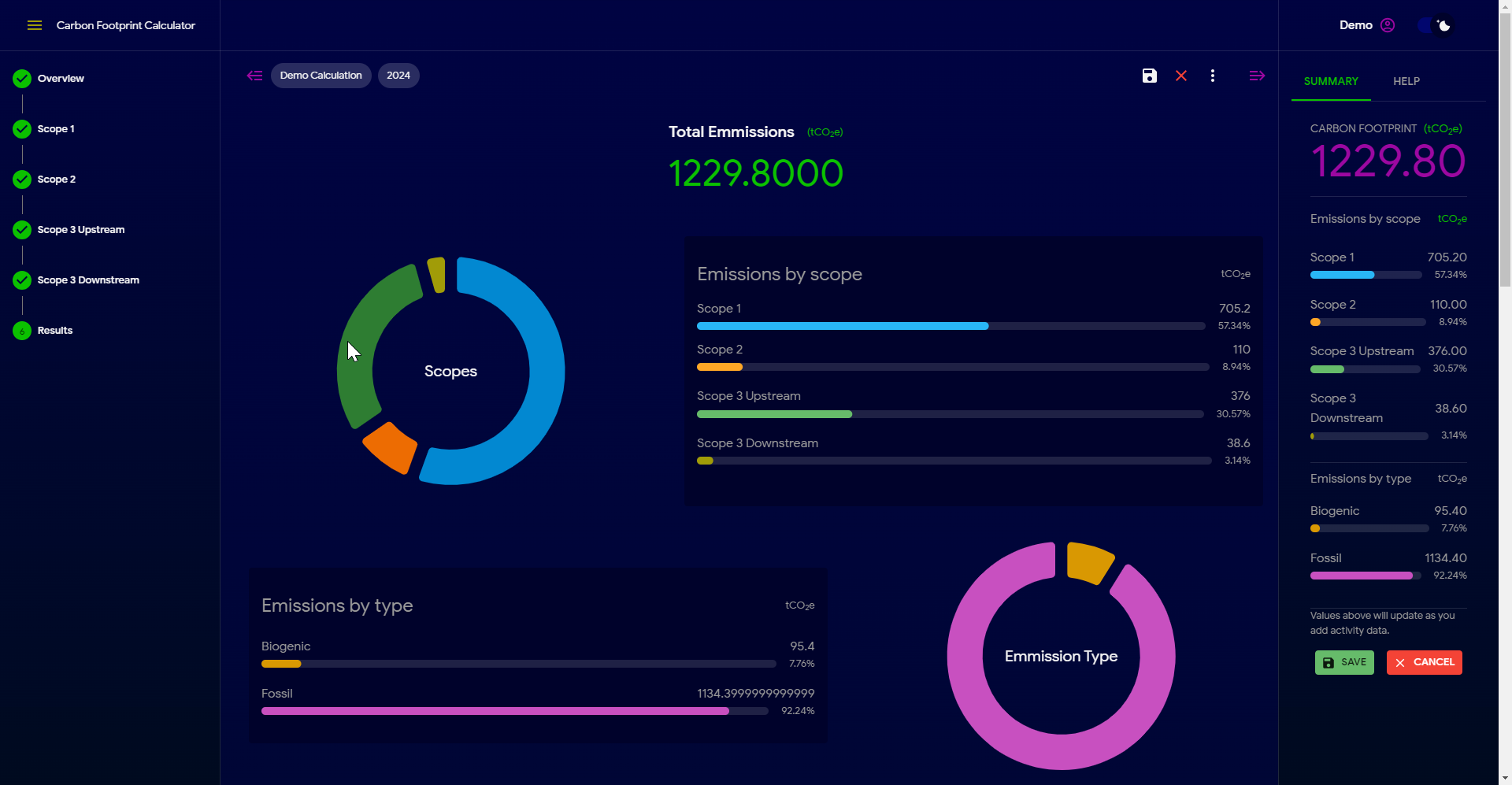Click the Results step number icon

pyautogui.click(x=22, y=331)
